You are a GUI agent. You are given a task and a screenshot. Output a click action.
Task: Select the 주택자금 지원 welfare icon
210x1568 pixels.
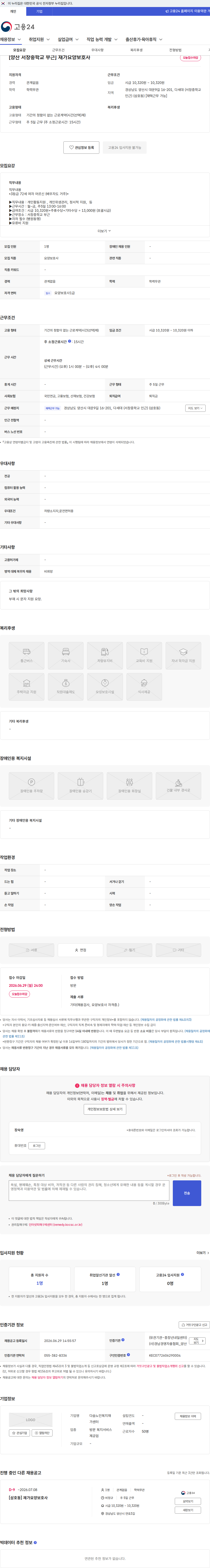click(27, 687)
